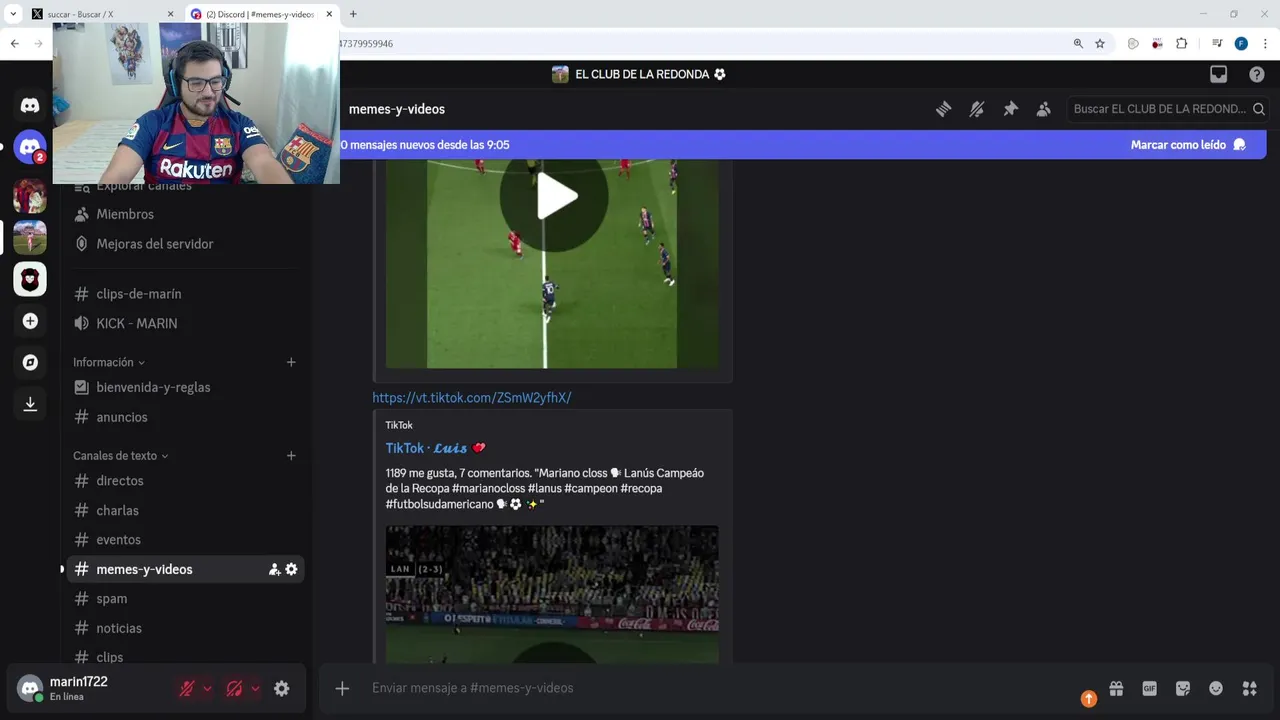Viewport: 1280px width, 720px height.
Task: Toggle channel notification mute bell
Action: [x=977, y=109]
